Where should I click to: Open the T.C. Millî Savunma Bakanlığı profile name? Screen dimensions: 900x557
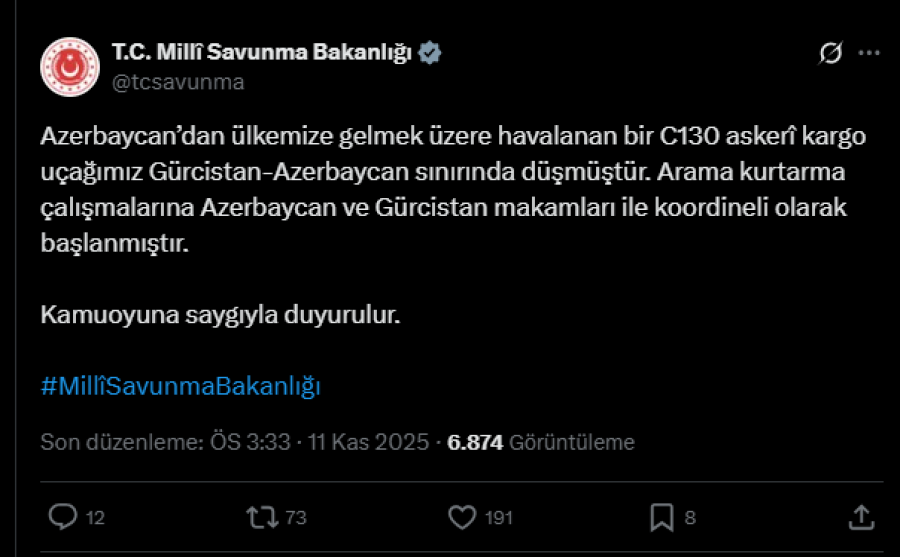[262, 52]
